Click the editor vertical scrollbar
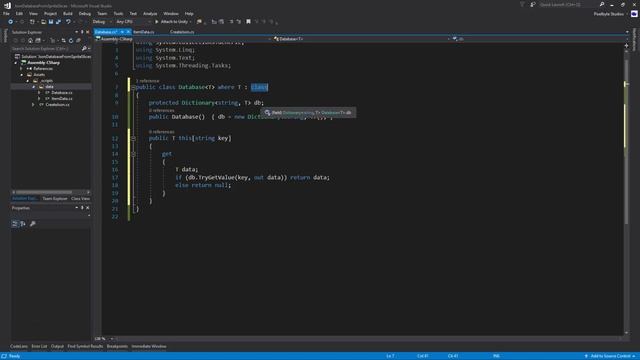 click(627, 142)
